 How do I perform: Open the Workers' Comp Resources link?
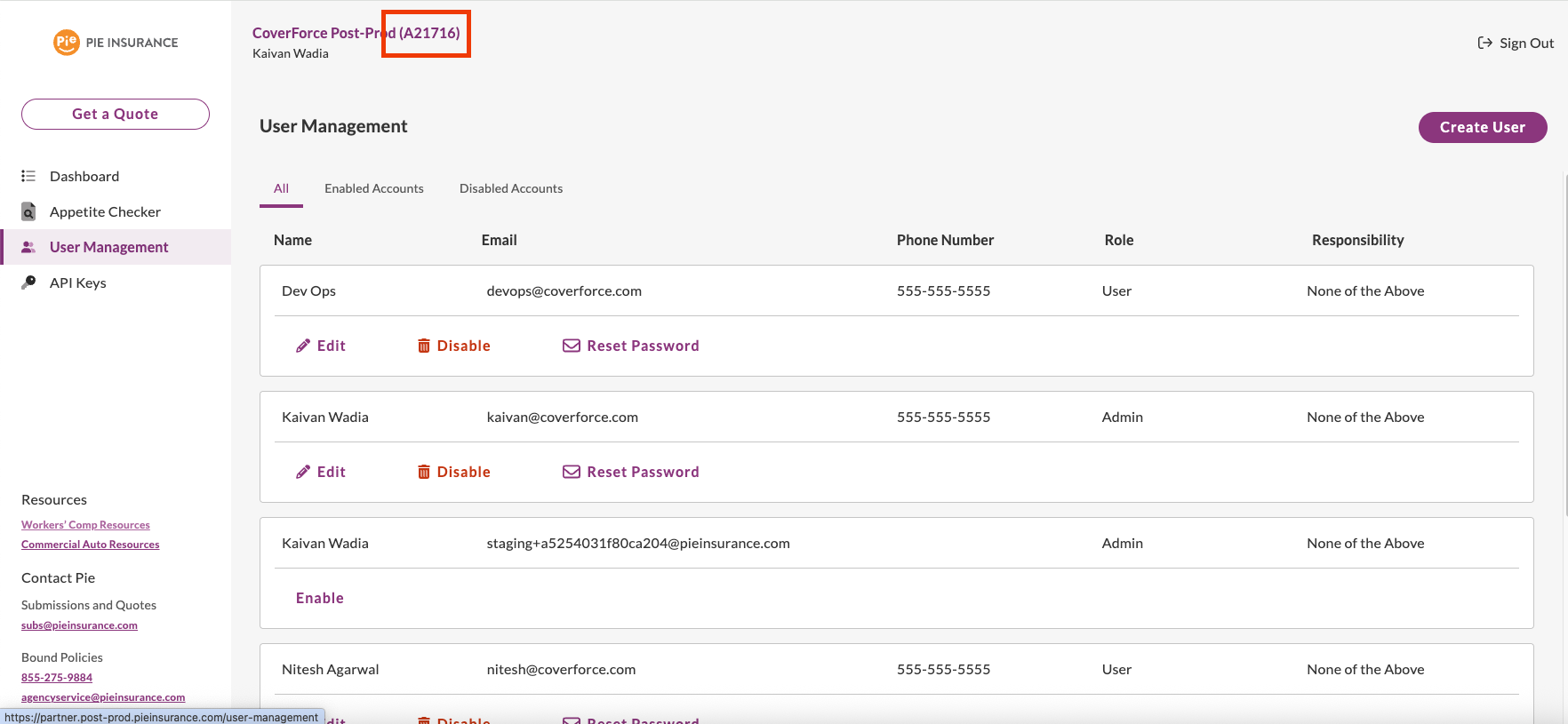tap(85, 525)
